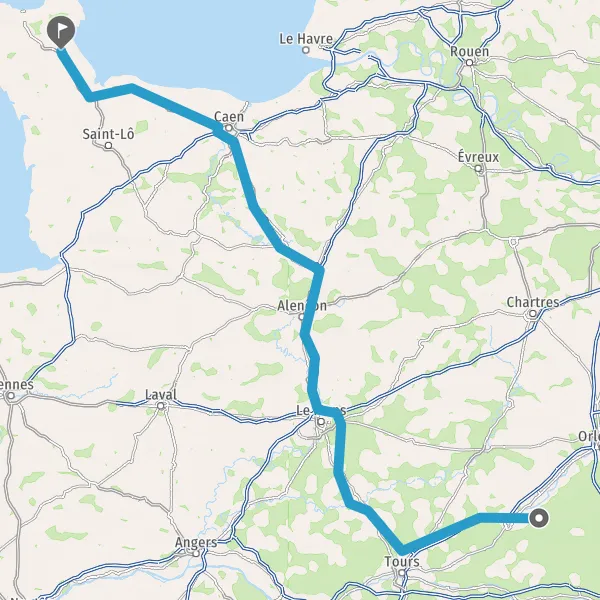Select the Évreux city marker dot

pos(478,168)
